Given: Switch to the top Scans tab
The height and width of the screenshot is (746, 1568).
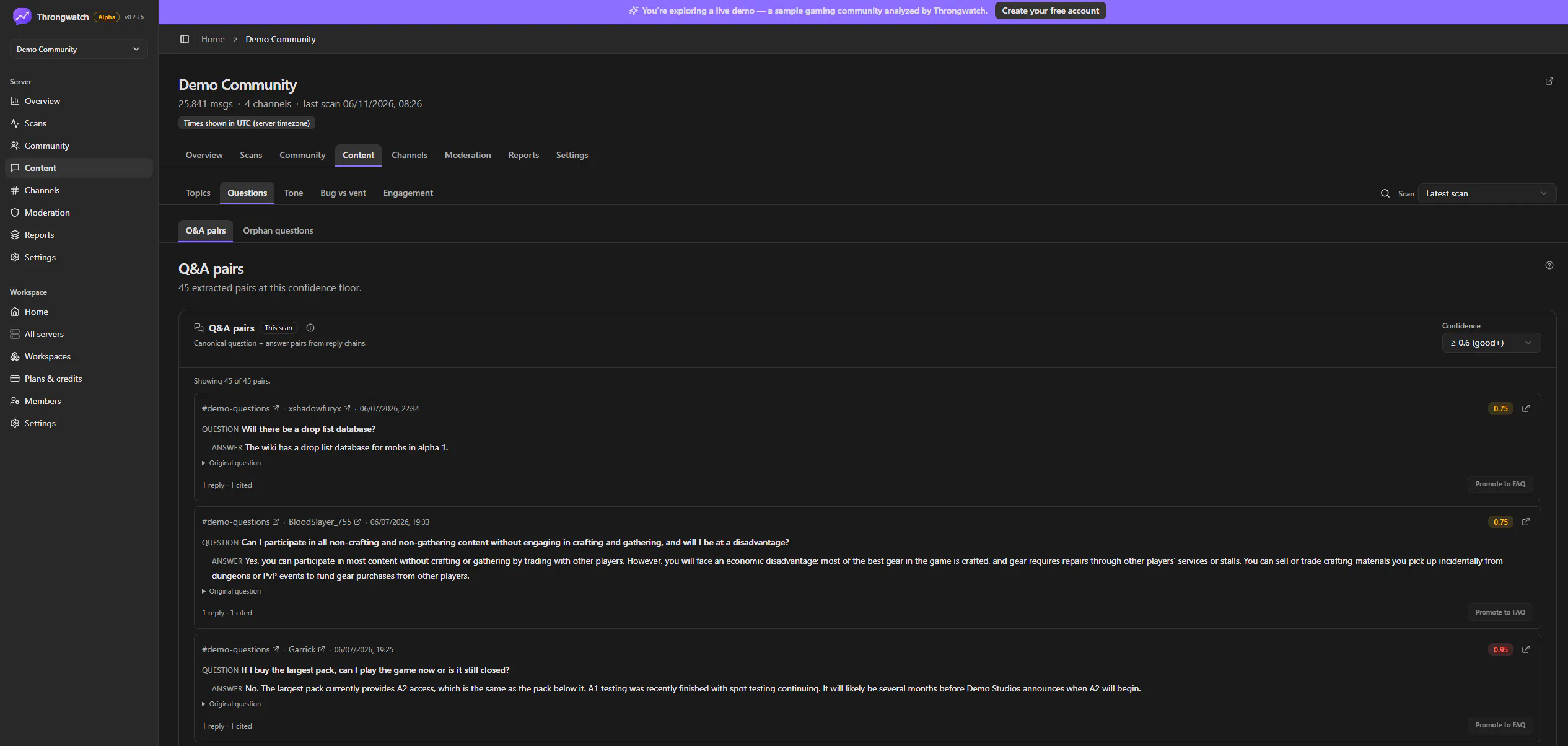Looking at the screenshot, I should [251, 155].
